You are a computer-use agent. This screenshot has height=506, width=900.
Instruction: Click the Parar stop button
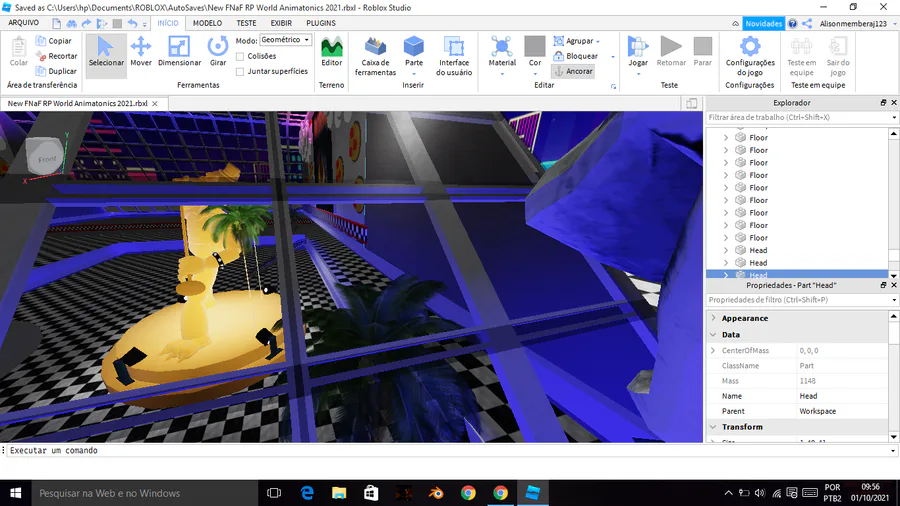[703, 53]
